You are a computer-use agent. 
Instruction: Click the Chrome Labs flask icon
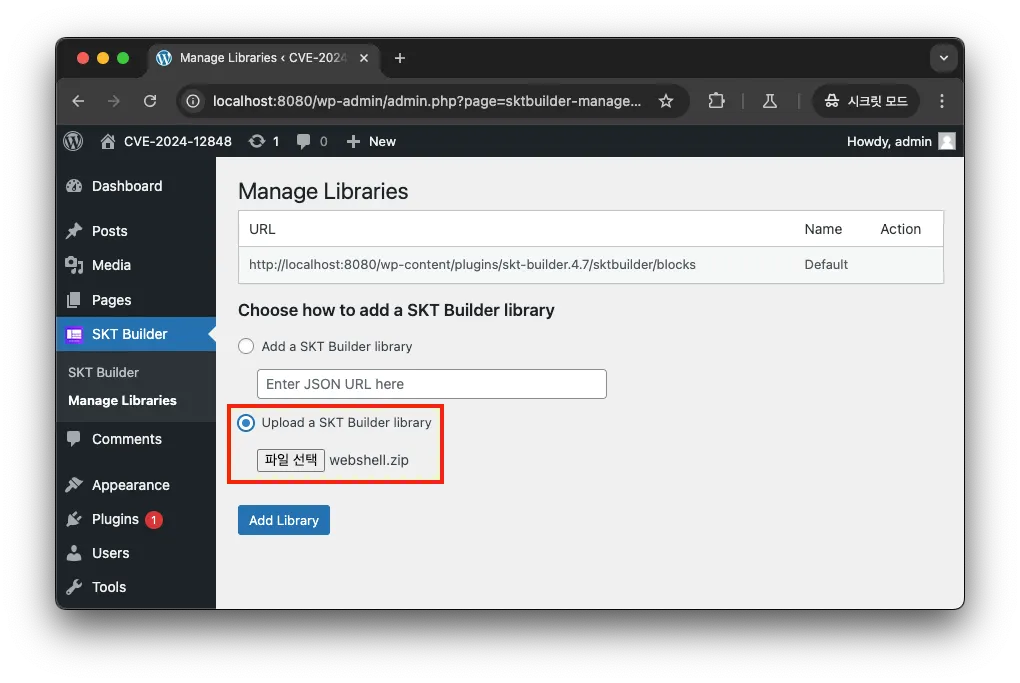click(x=770, y=101)
